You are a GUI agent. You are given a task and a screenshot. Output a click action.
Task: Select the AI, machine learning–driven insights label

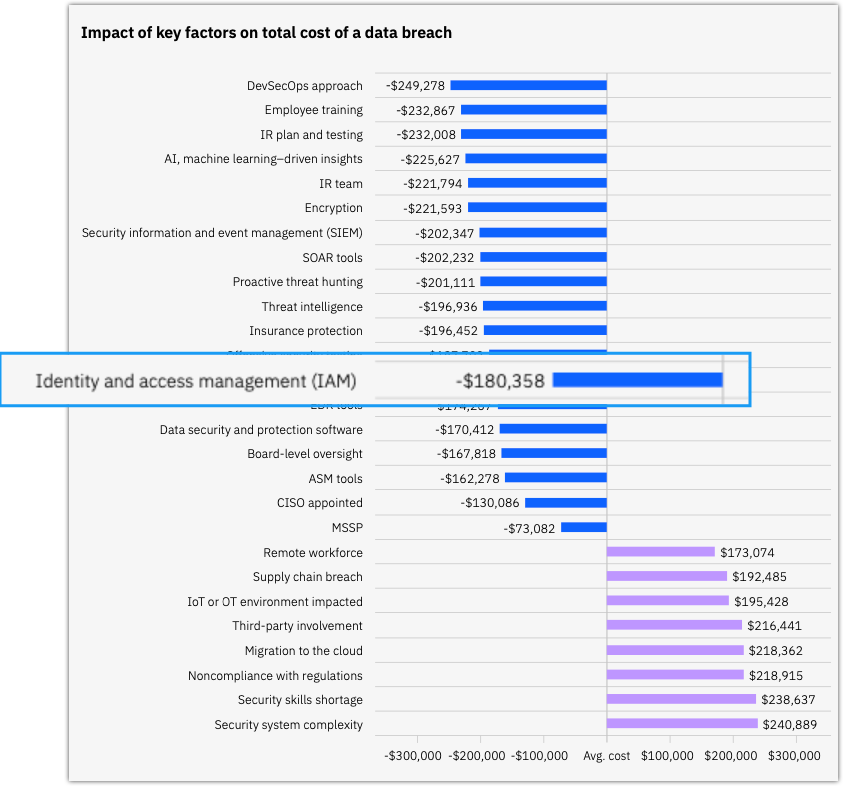pyautogui.click(x=263, y=159)
